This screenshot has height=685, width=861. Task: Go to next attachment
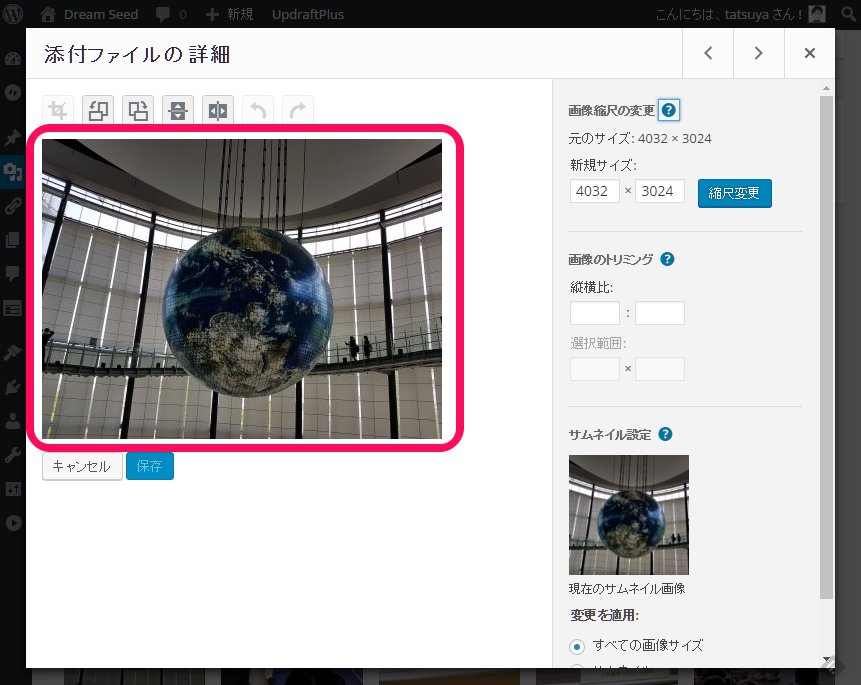759,53
